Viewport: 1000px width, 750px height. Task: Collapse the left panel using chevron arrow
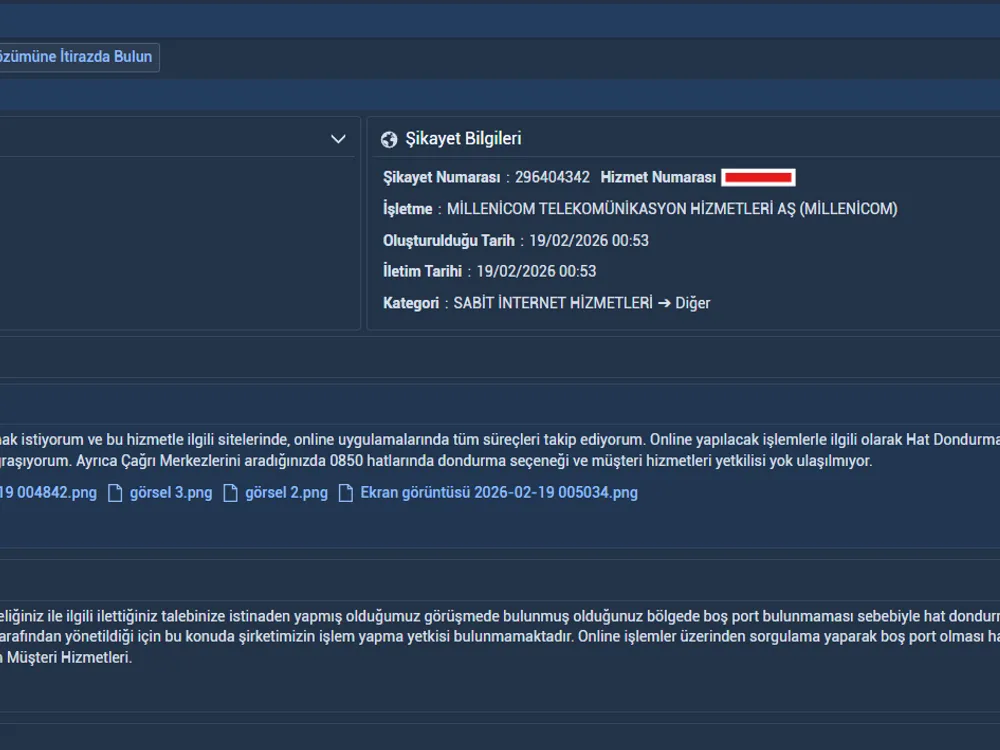(338, 139)
